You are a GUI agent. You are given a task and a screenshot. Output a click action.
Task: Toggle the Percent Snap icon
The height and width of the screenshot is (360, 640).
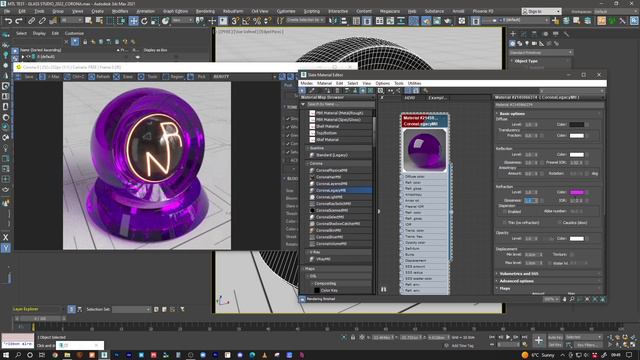(257, 21)
